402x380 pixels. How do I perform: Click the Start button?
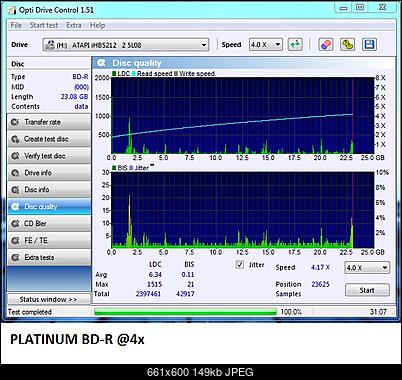coord(367,290)
